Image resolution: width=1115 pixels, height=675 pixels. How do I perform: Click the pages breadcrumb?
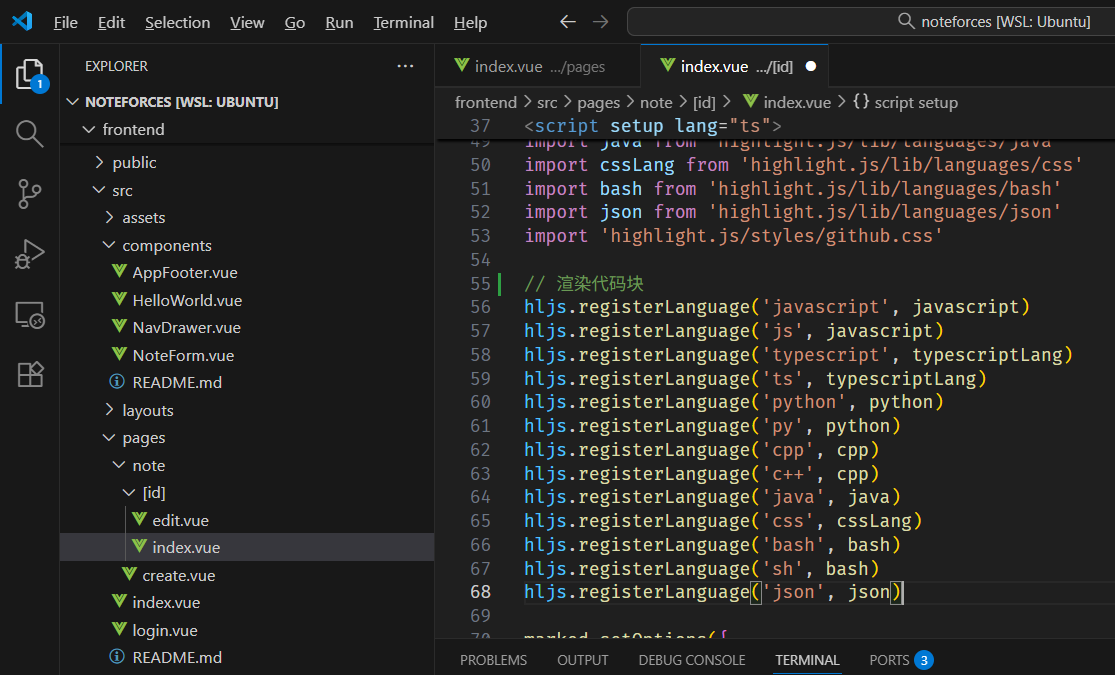598,102
